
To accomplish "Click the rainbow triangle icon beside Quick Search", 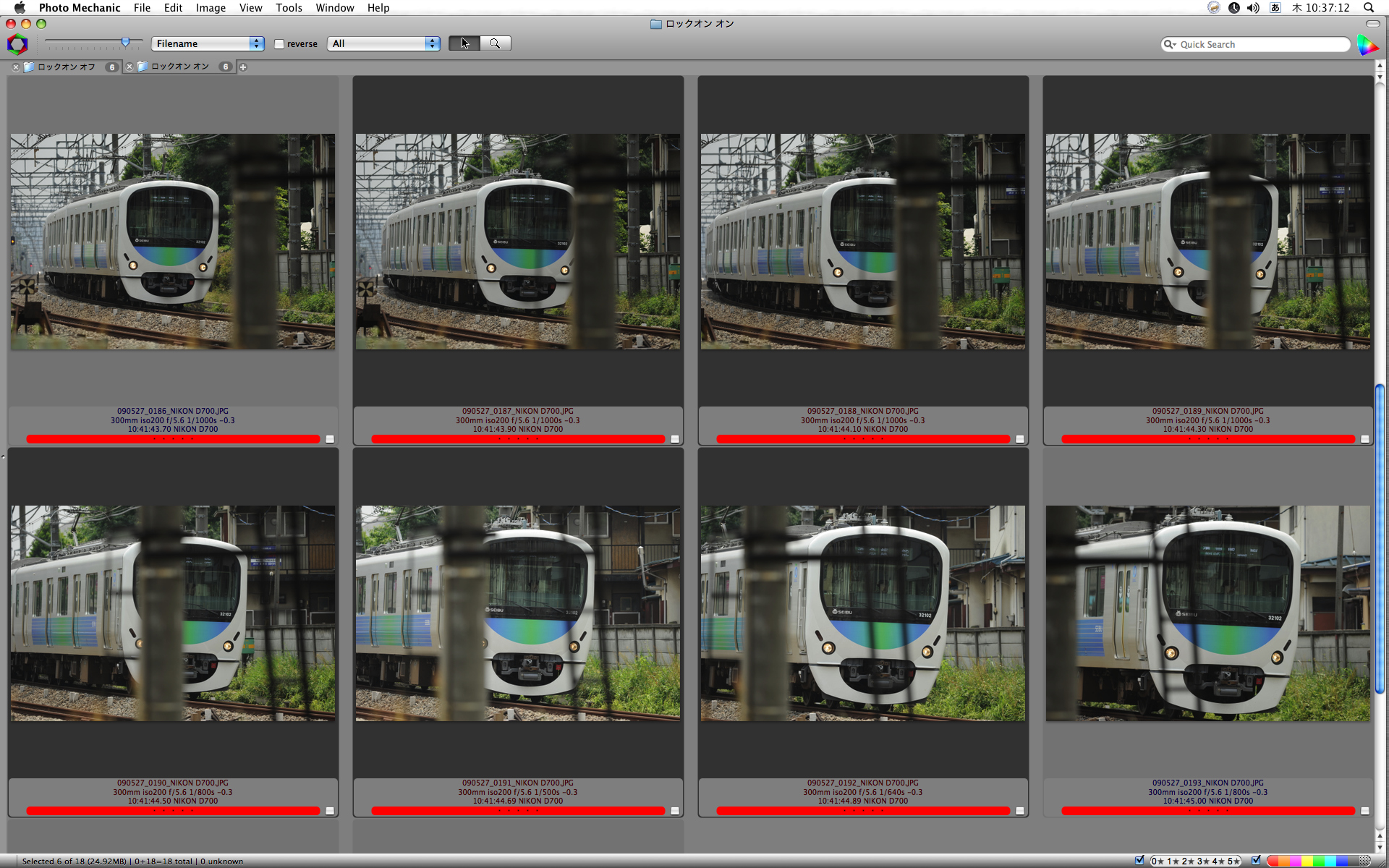I will 1367,45.
